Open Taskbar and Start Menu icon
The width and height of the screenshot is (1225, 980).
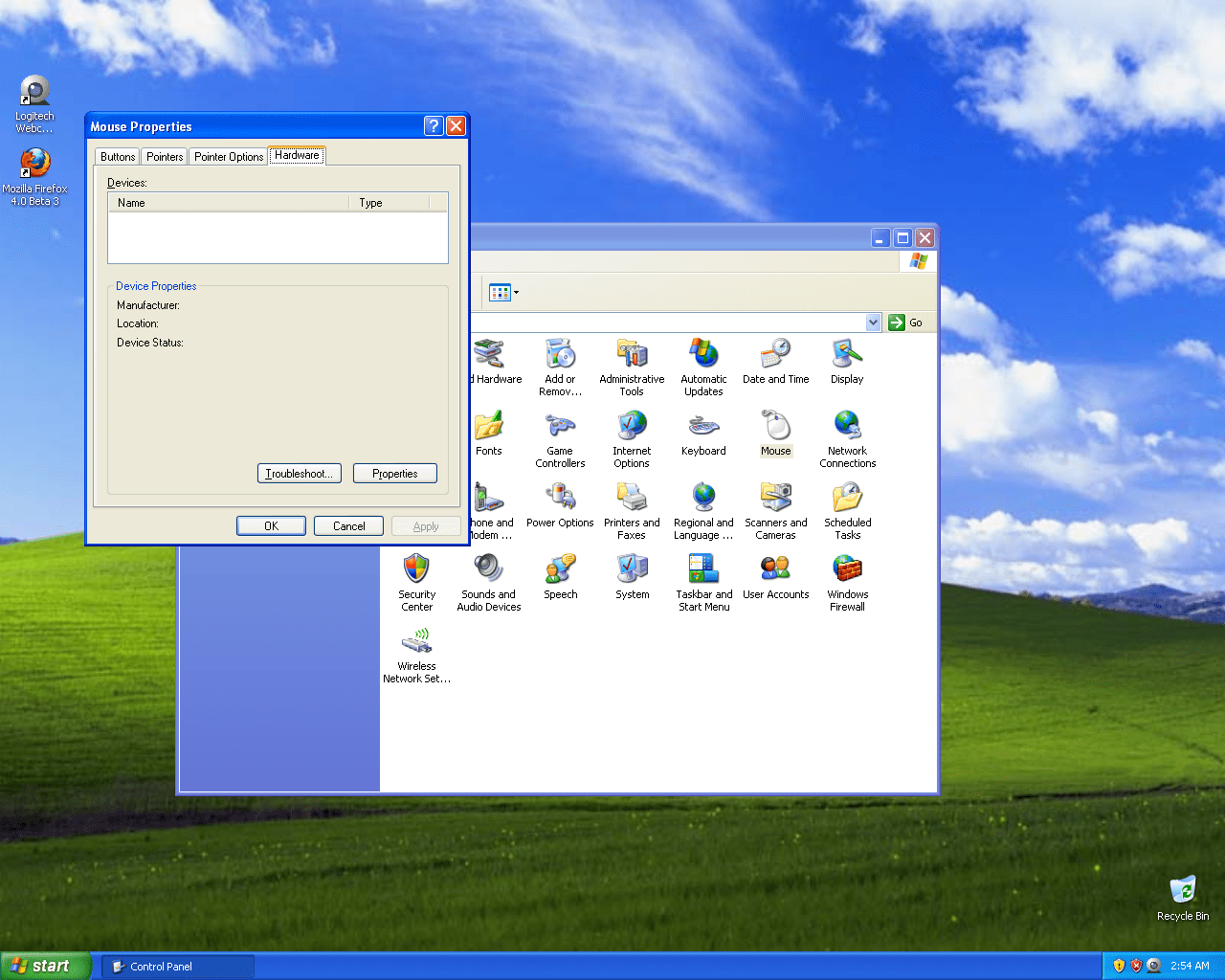click(703, 582)
